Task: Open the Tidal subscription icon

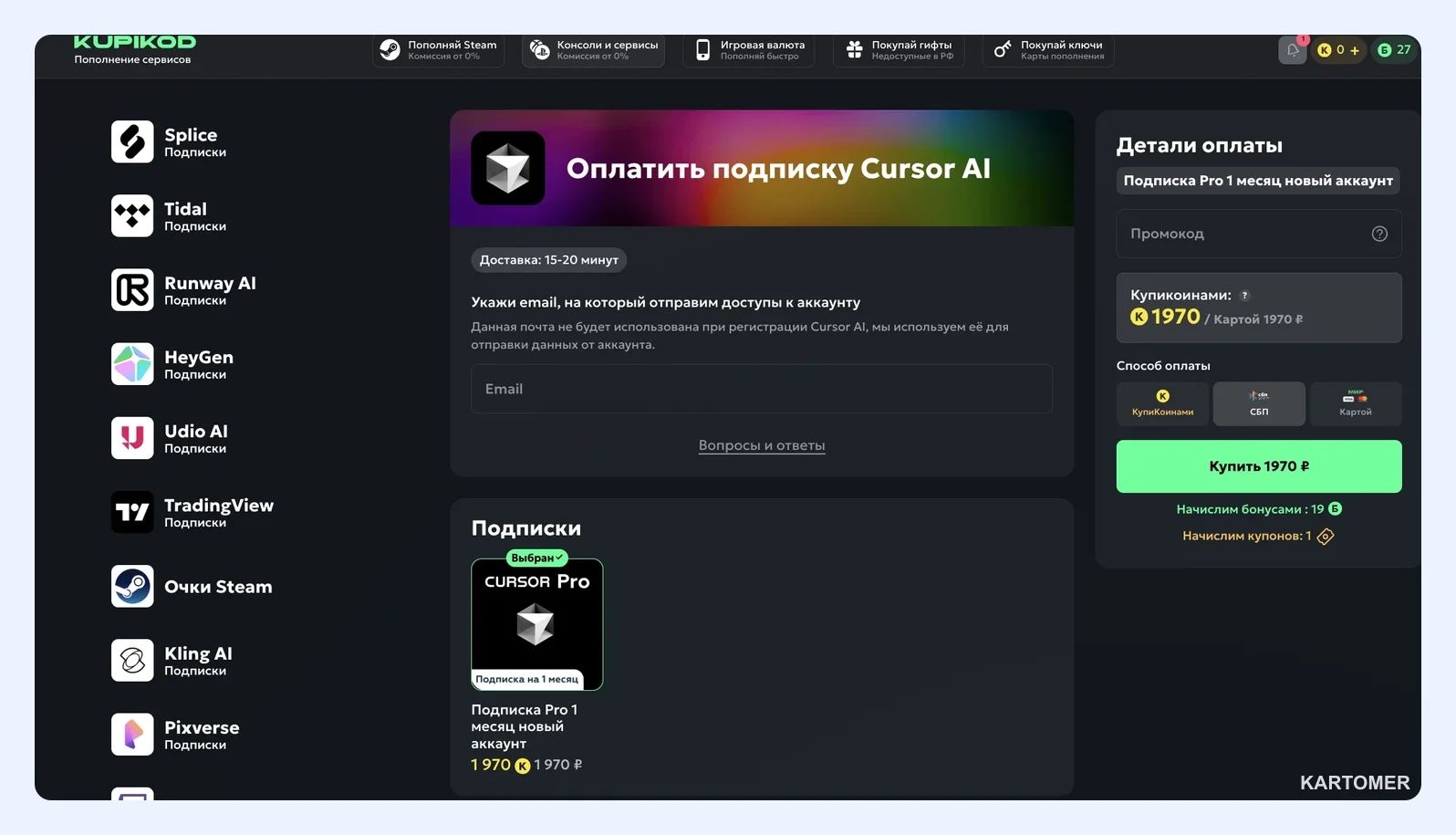Action: pos(132,215)
